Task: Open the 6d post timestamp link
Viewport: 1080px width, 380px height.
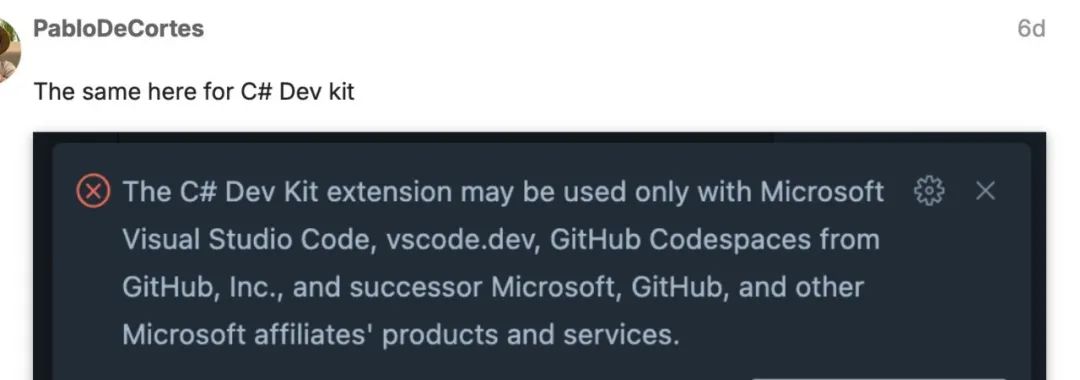Action: [x=1031, y=29]
